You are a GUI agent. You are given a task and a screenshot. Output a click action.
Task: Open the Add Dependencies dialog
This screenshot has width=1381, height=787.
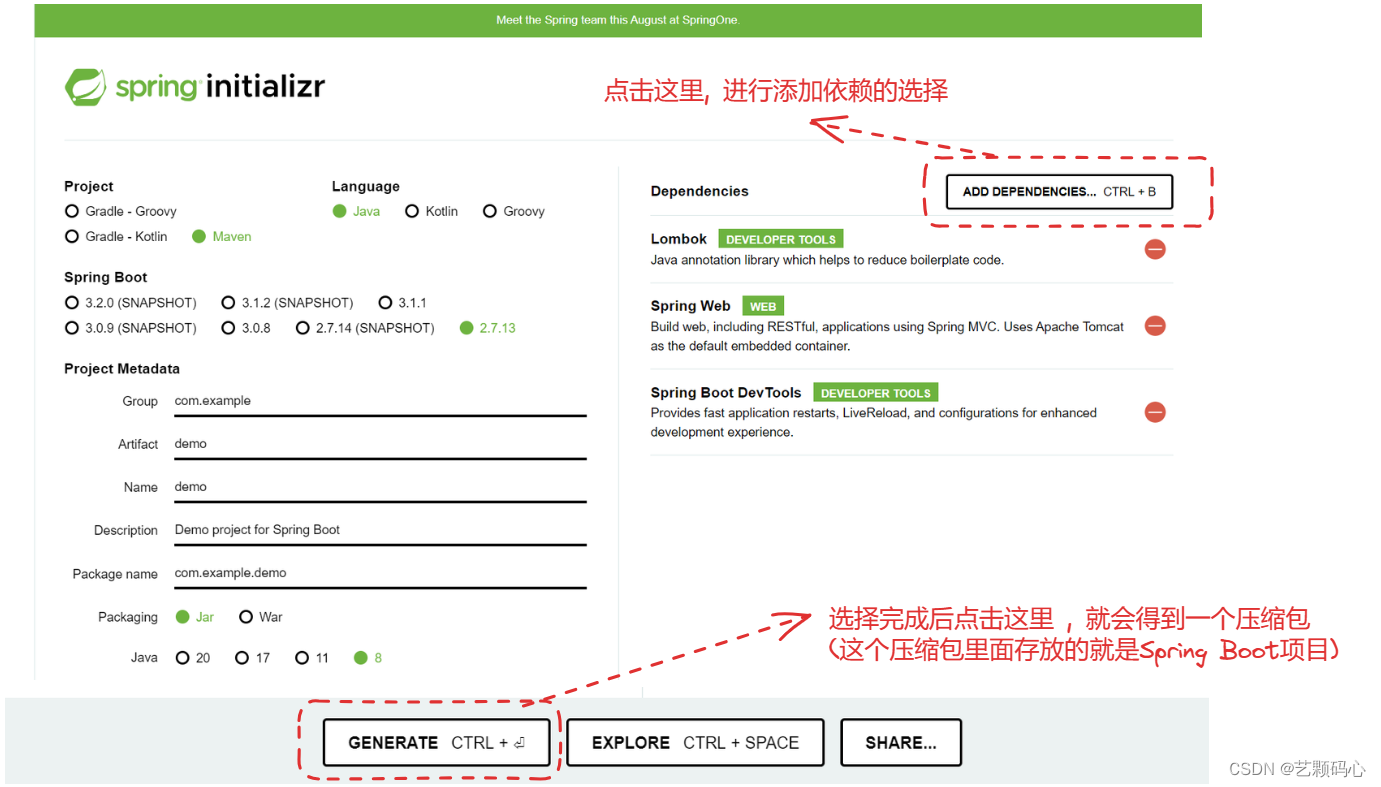[1059, 192]
